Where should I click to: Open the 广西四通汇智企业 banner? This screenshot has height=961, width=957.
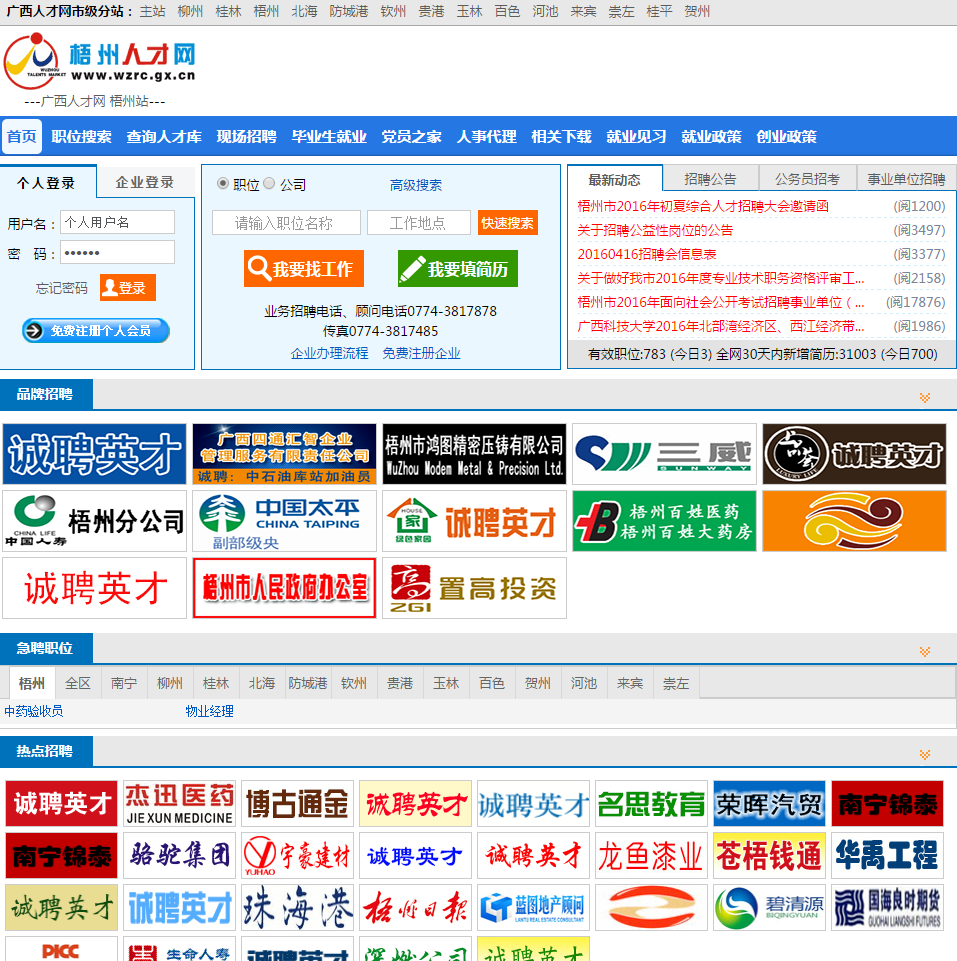(284, 454)
